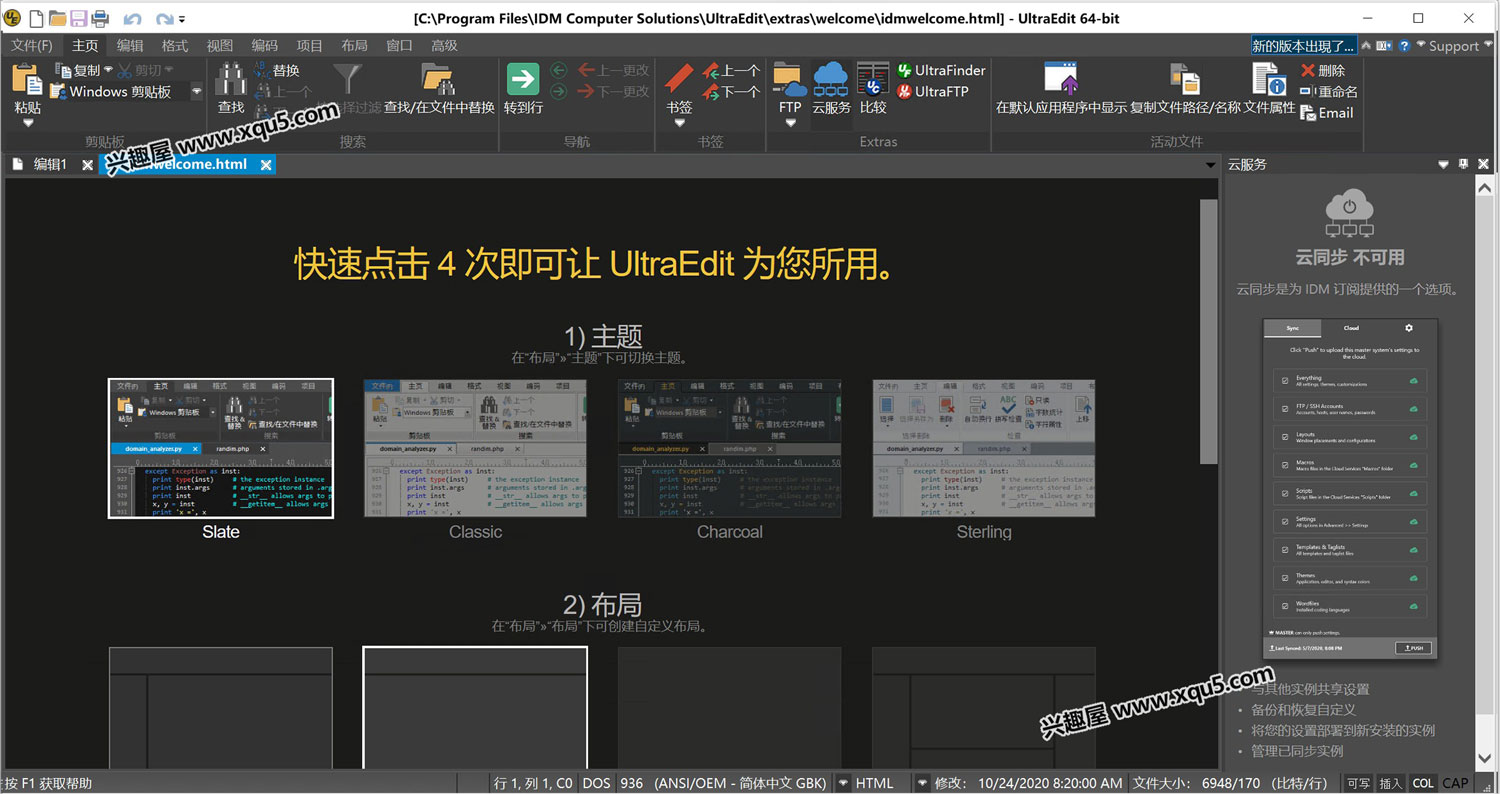Pin the 云服务 panel with pushpin icon
The image size is (1500, 794).
[x=1463, y=164]
